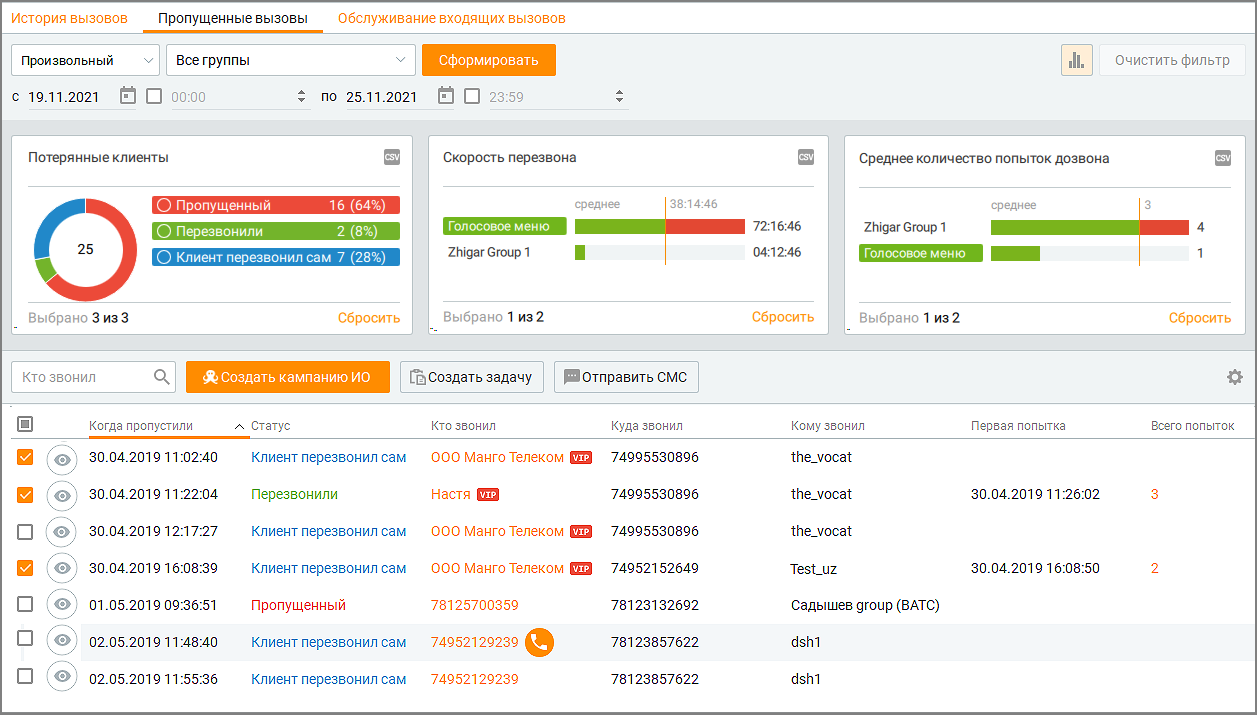Toggle the green Перезвонили legend filter
Viewport: 1257px width, 715px height.
276,231
